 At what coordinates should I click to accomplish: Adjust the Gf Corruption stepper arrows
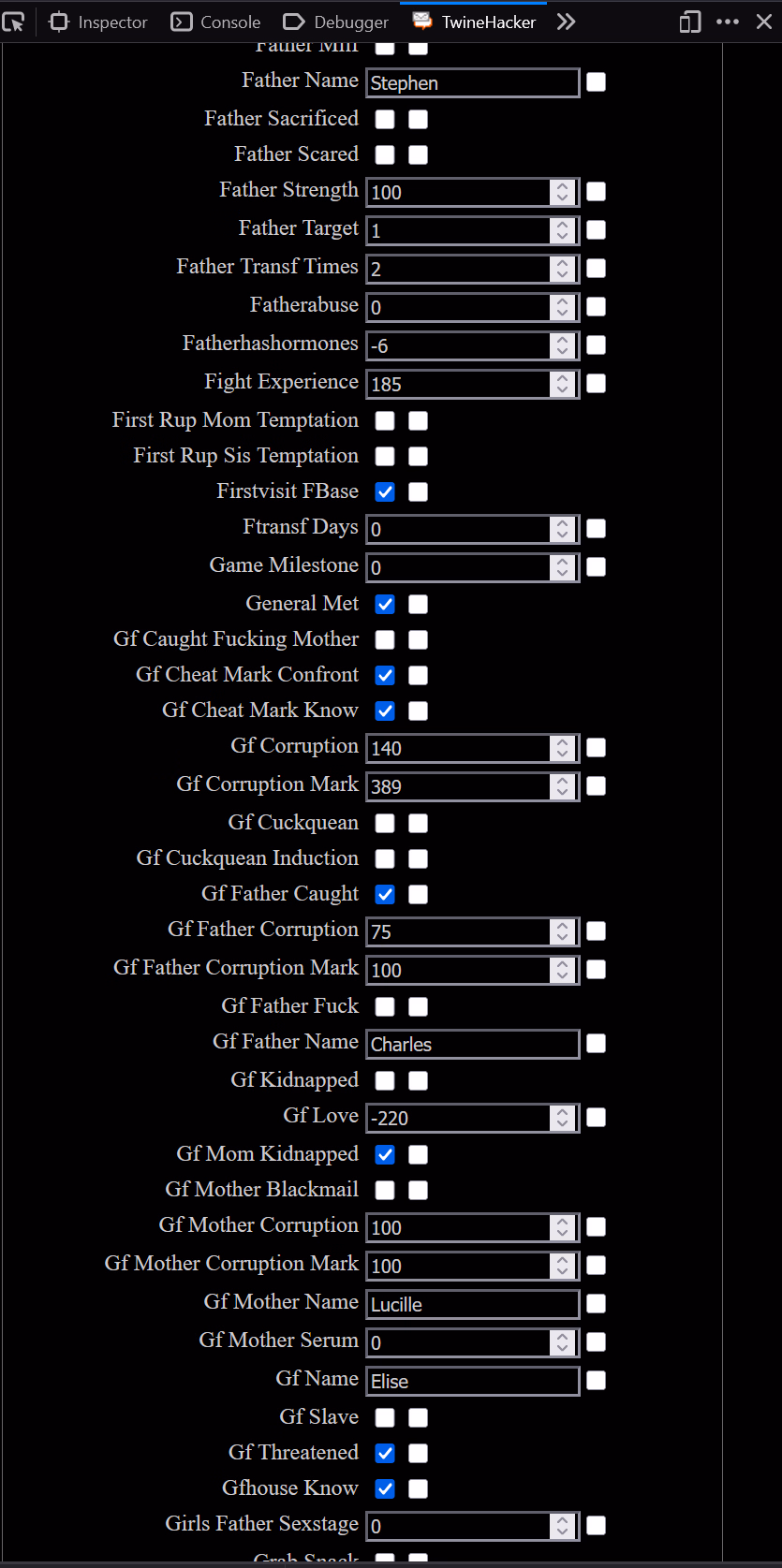pos(562,748)
